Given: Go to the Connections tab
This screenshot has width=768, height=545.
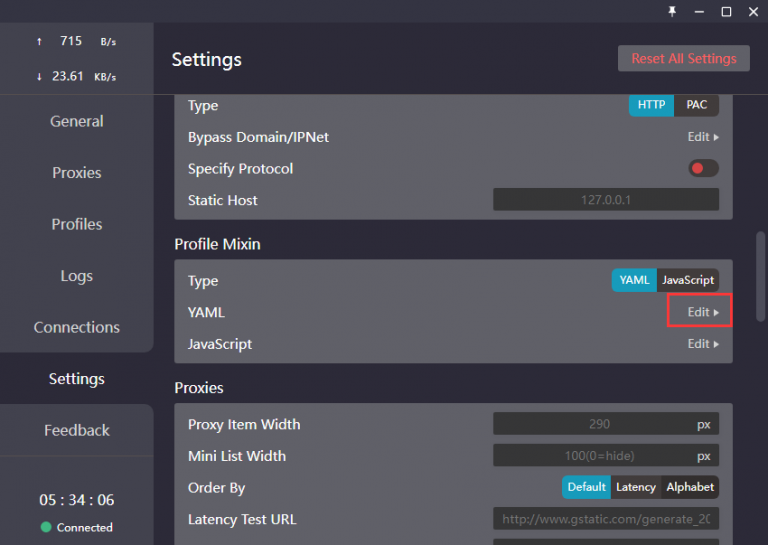Looking at the screenshot, I should tap(77, 327).
